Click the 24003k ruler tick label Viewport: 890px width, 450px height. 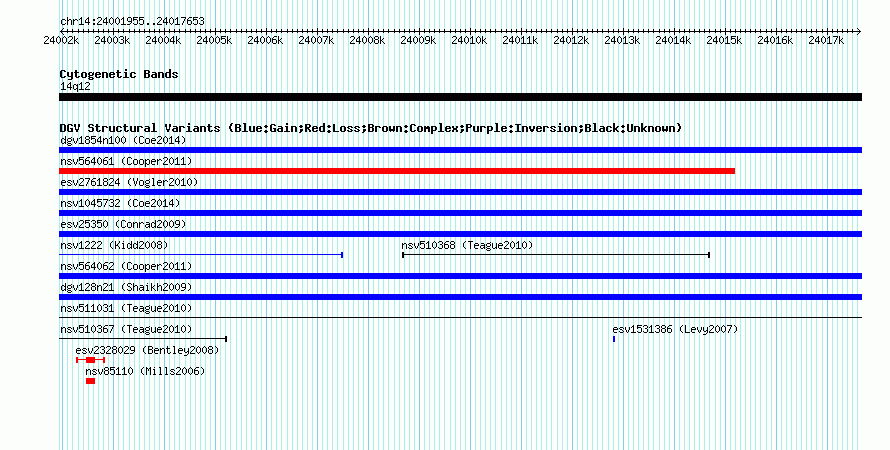pos(112,40)
